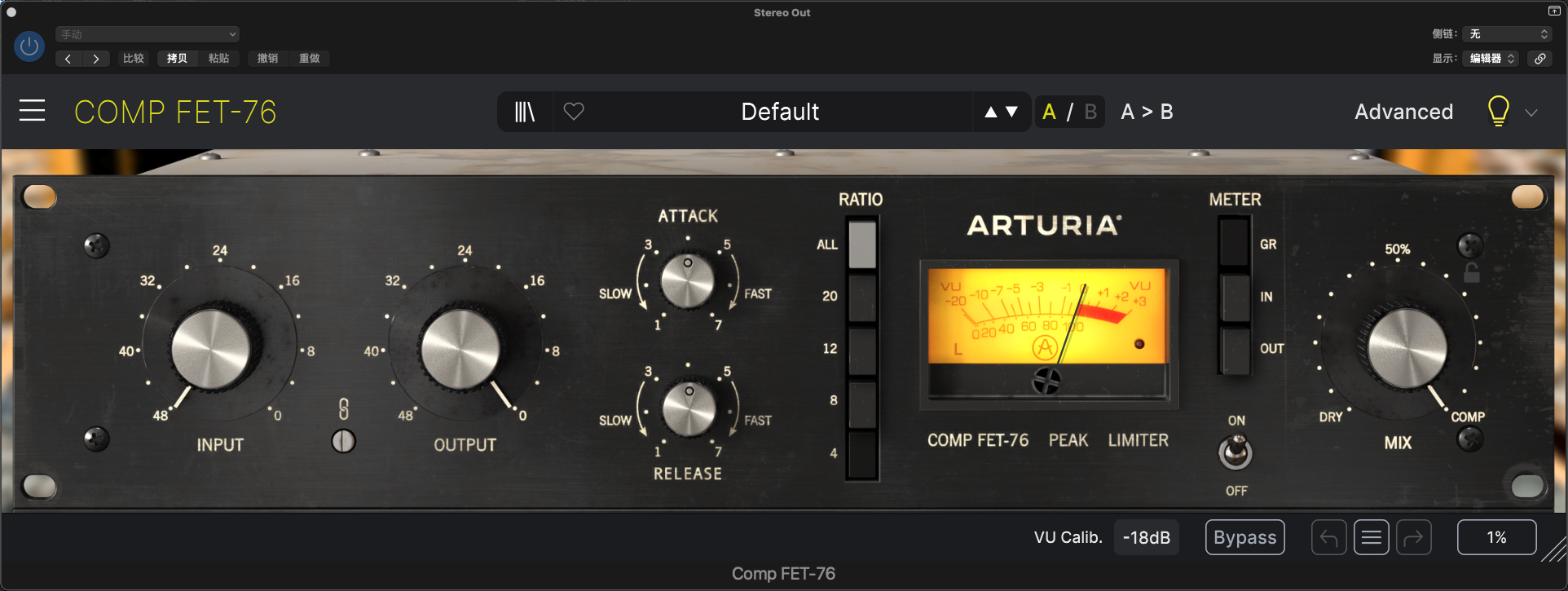The width and height of the screenshot is (1568, 591).
Task: Copy settings with A > B button
Action: tap(1147, 112)
